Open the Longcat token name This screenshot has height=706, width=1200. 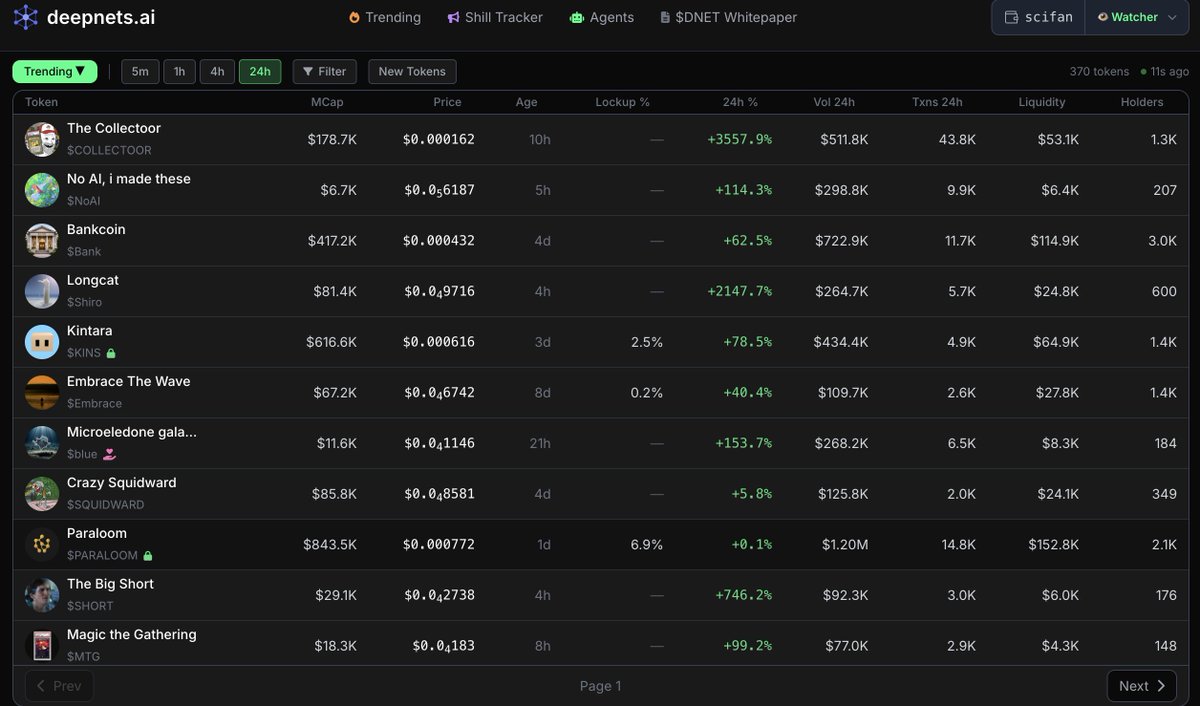coord(93,280)
